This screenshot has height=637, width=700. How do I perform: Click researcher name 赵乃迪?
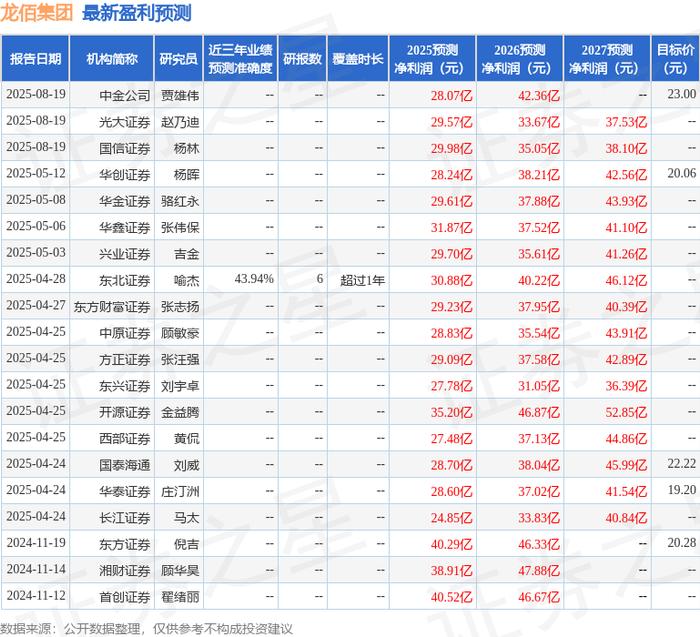[x=180, y=122]
